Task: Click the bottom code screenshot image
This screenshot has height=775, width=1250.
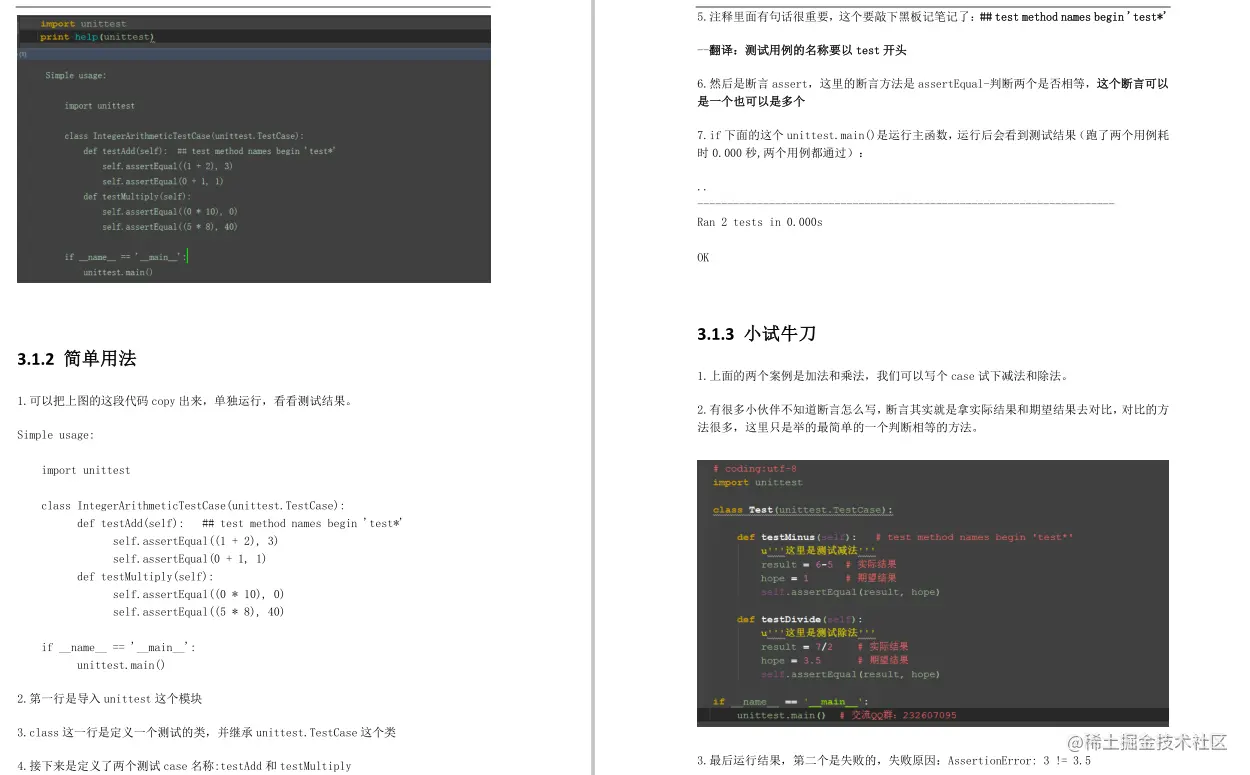Action: pos(933,590)
